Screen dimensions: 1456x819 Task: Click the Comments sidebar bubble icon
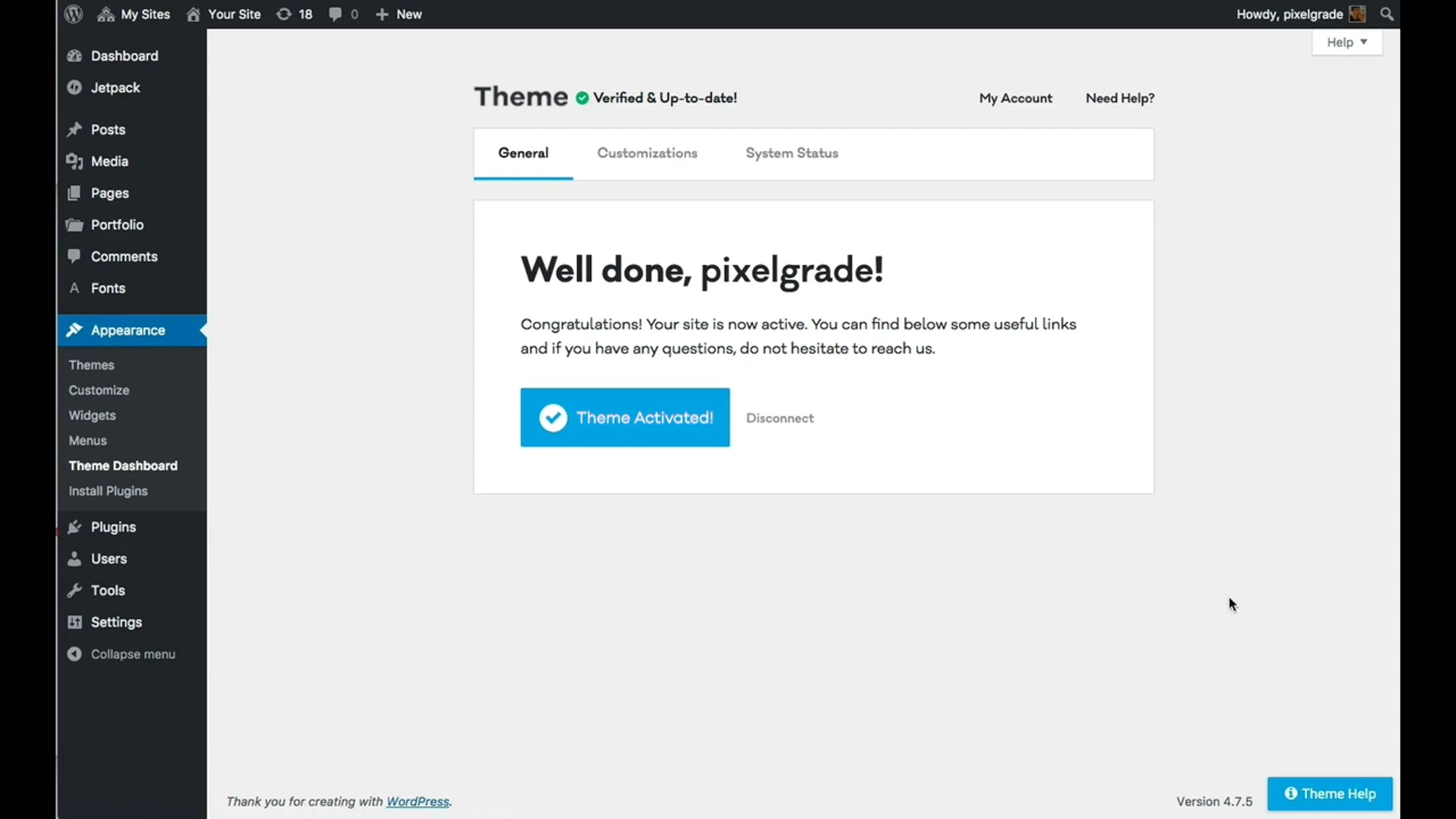point(74,256)
